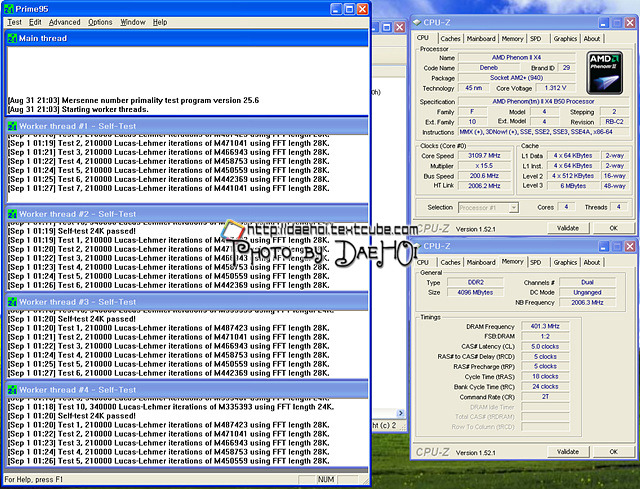
Task: Click the background window's horizontal scrollbar arrow
Action: [x=400, y=413]
